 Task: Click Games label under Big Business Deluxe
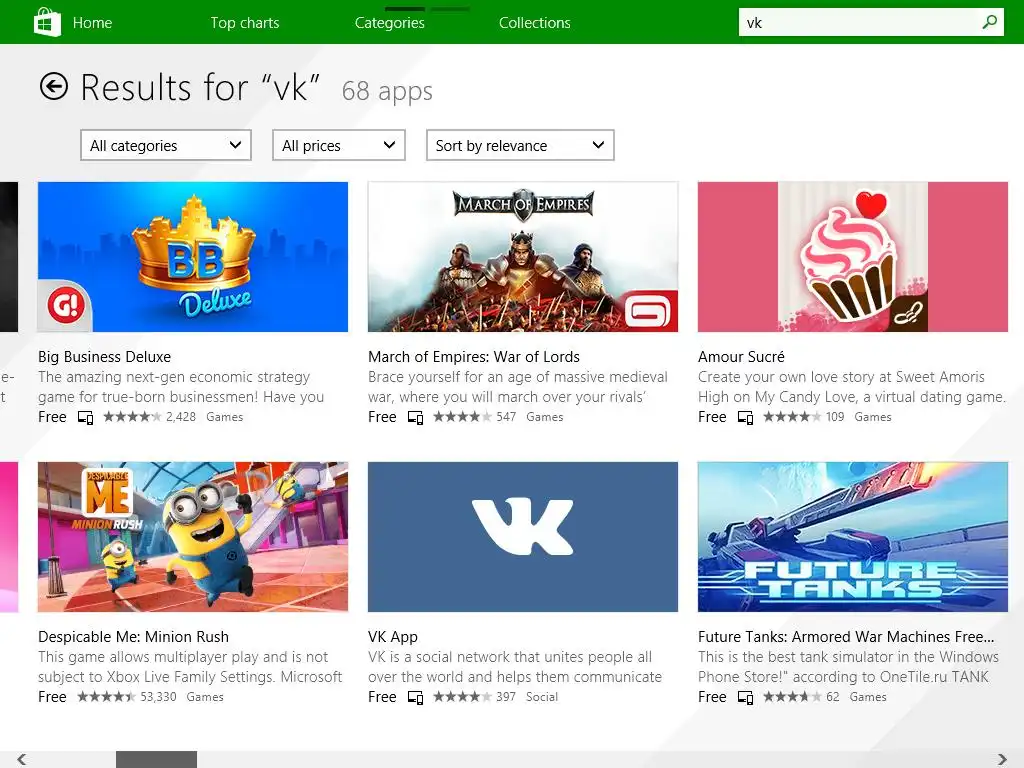[225, 417]
